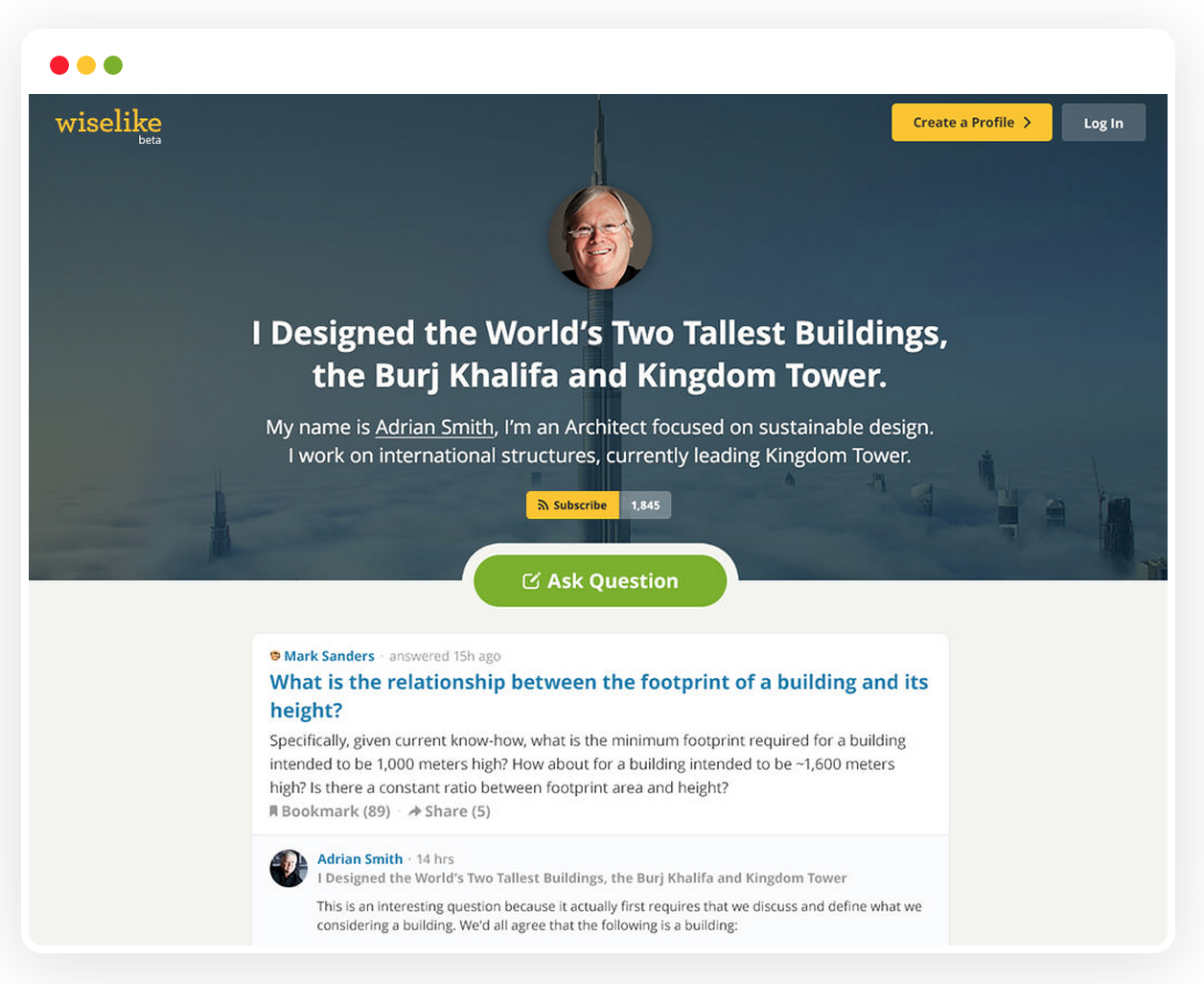Screen dimensions: 1204x984
Task: Click the red window close dot
Action: pos(59,65)
